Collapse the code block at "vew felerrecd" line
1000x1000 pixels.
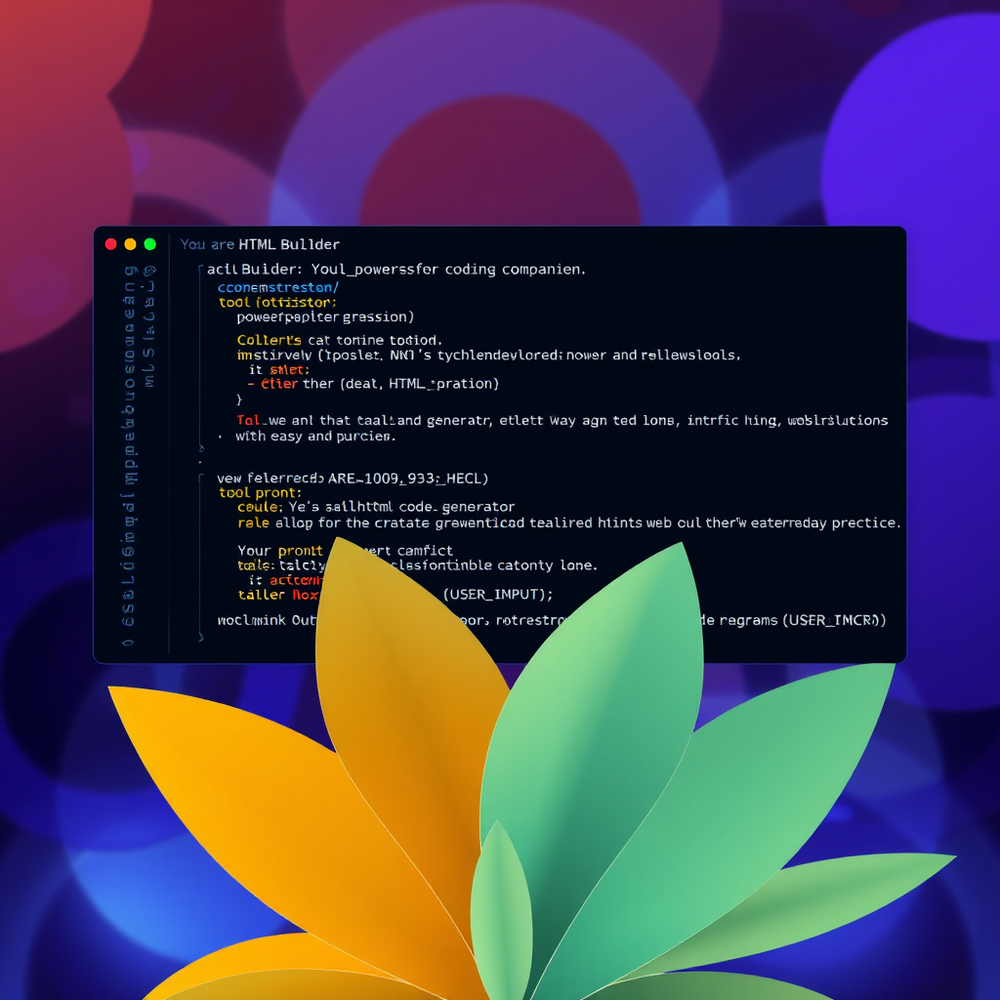click(201, 478)
